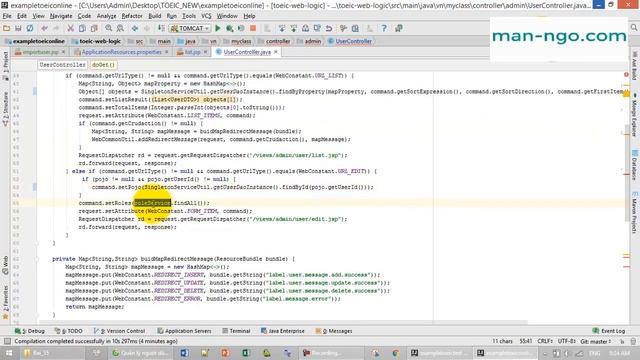Click the CRLF line separator selector
Image resolution: width=640 pixels, height=360 pixels.
coord(545,341)
